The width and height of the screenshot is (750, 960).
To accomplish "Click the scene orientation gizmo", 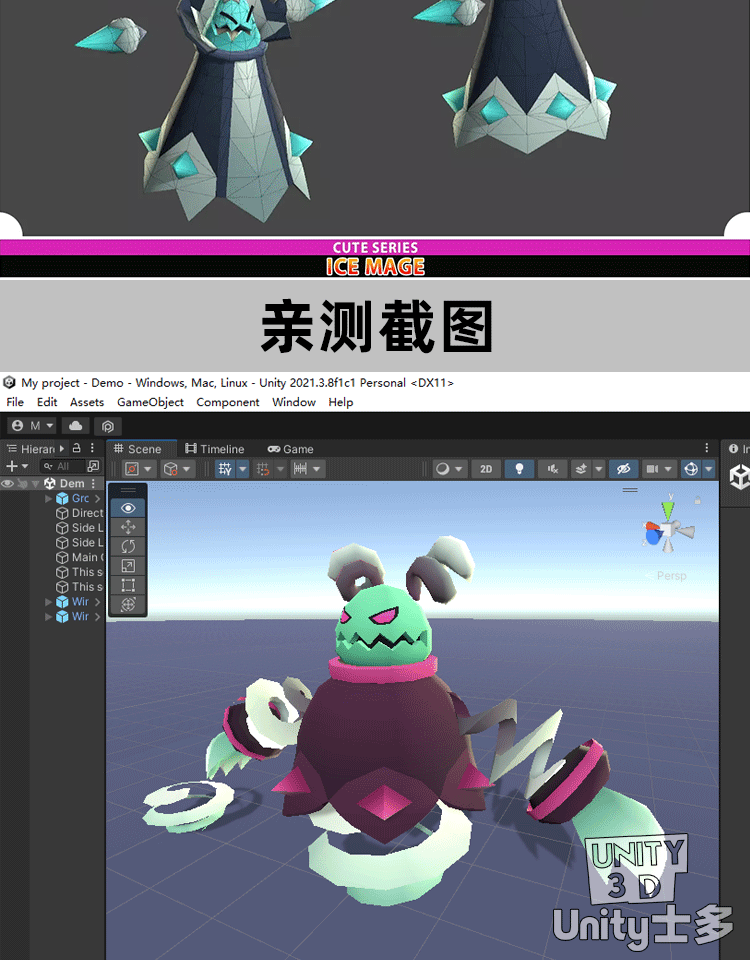I will [x=668, y=530].
